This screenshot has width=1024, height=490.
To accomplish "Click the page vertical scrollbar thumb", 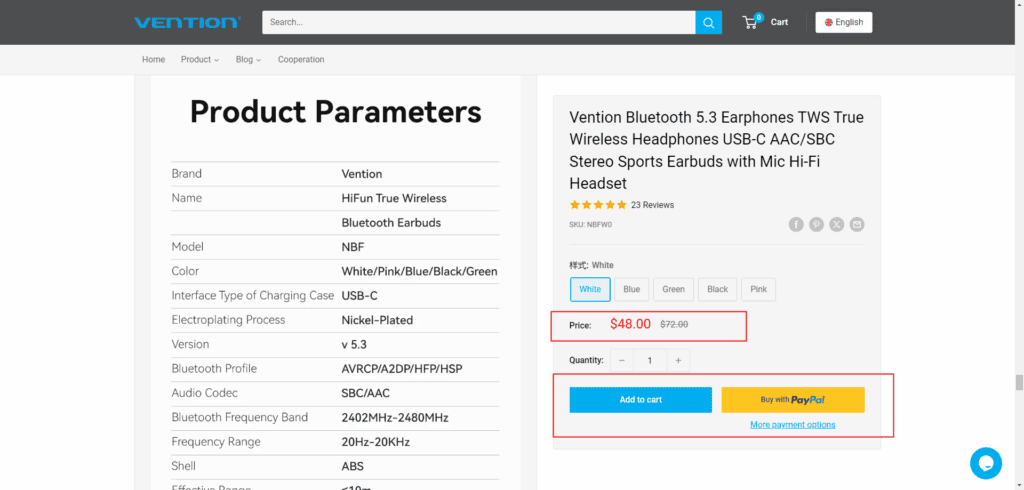I will coord(1018,382).
